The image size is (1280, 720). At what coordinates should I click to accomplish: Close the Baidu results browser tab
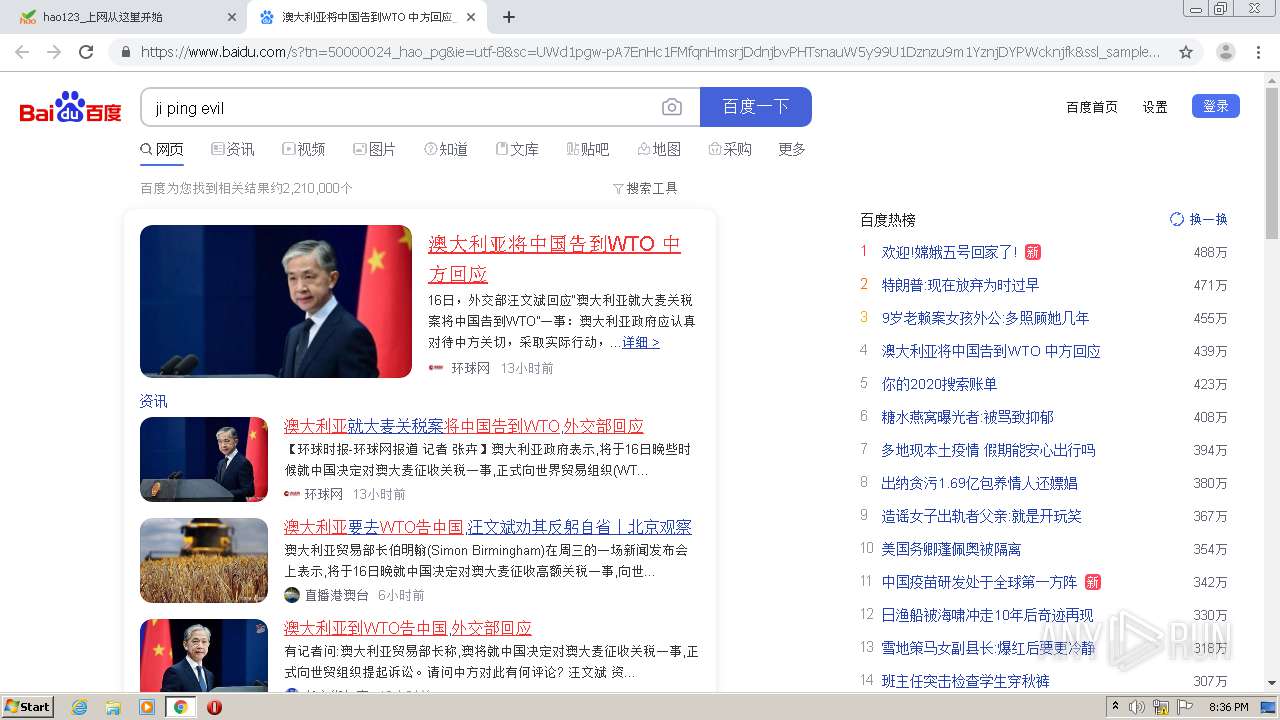471,17
